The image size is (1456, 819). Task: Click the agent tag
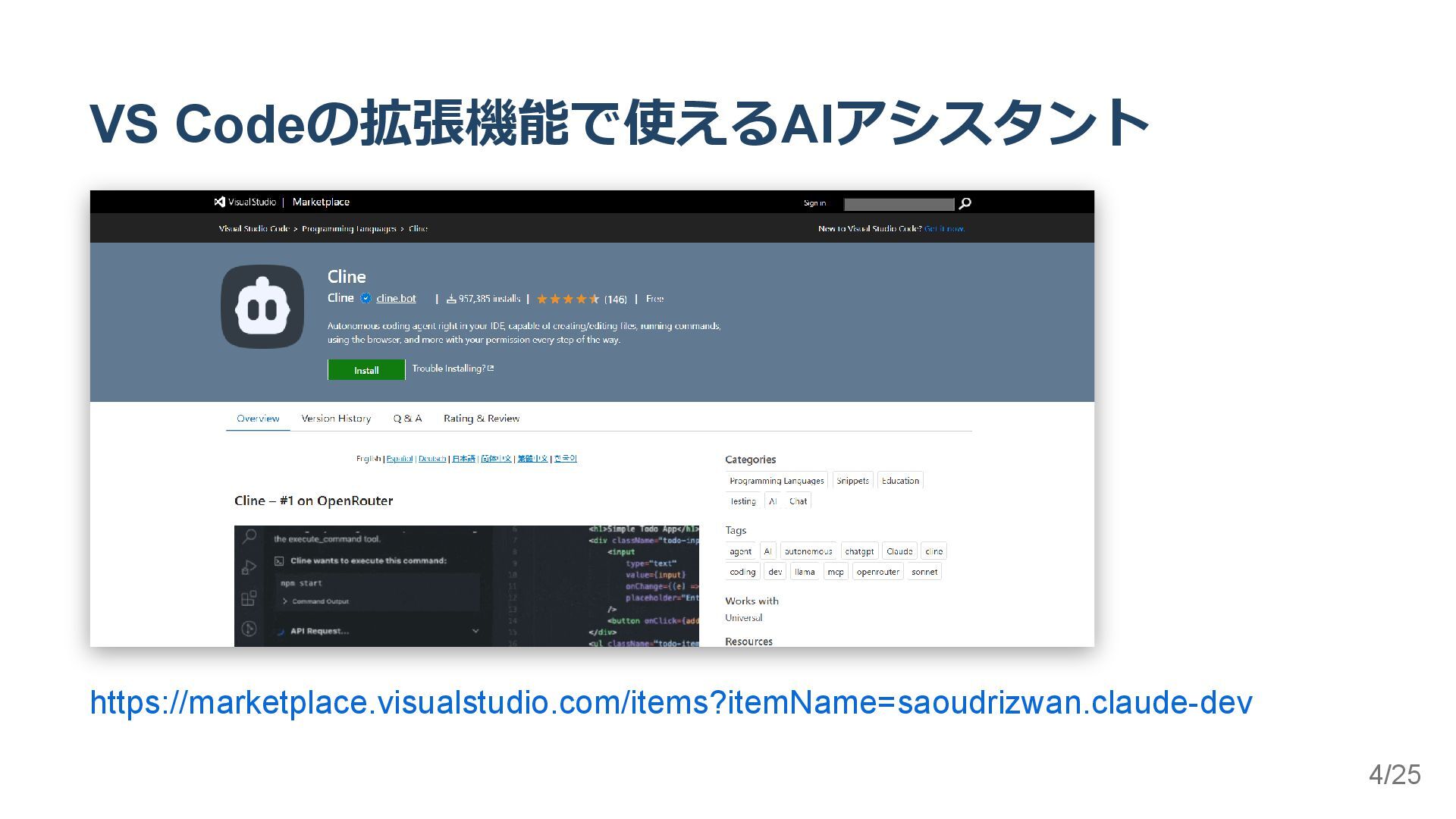point(740,551)
